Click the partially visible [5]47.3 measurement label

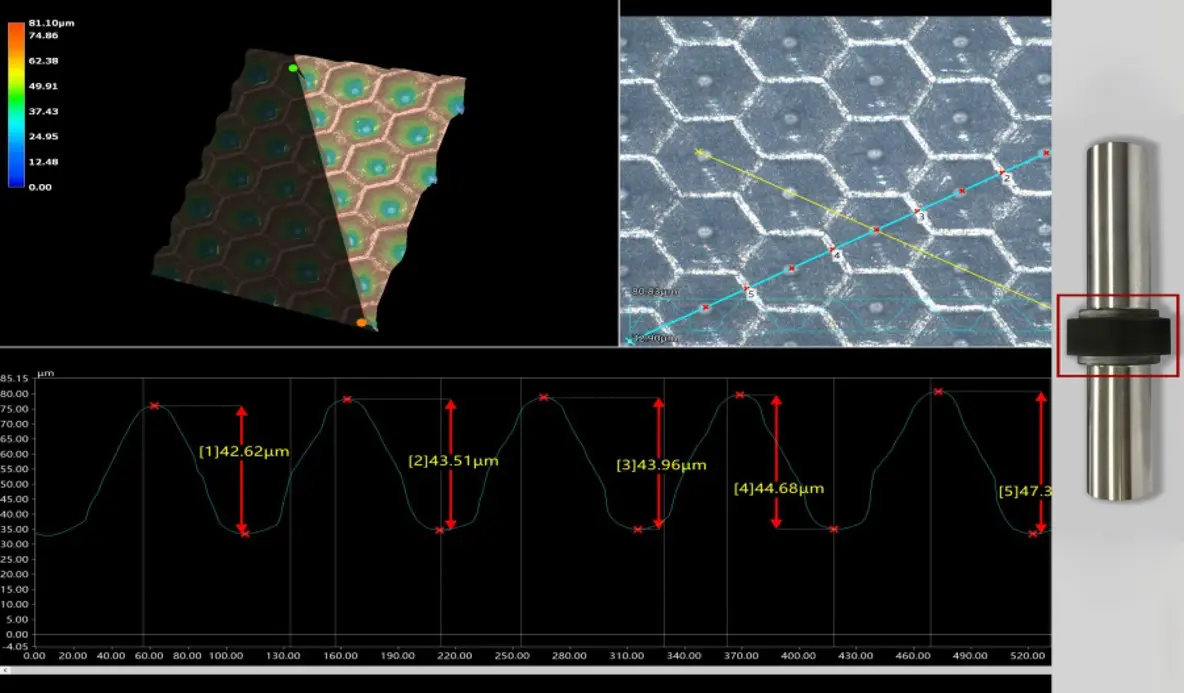coord(1023,491)
